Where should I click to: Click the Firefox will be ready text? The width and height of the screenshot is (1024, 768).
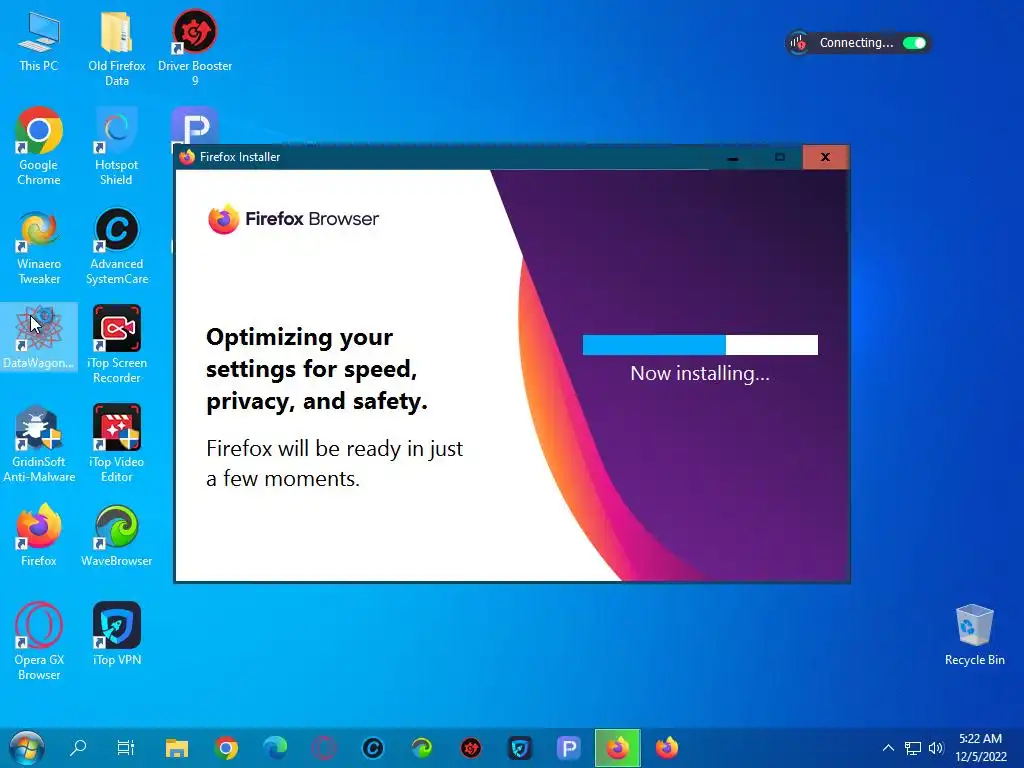coord(334,463)
